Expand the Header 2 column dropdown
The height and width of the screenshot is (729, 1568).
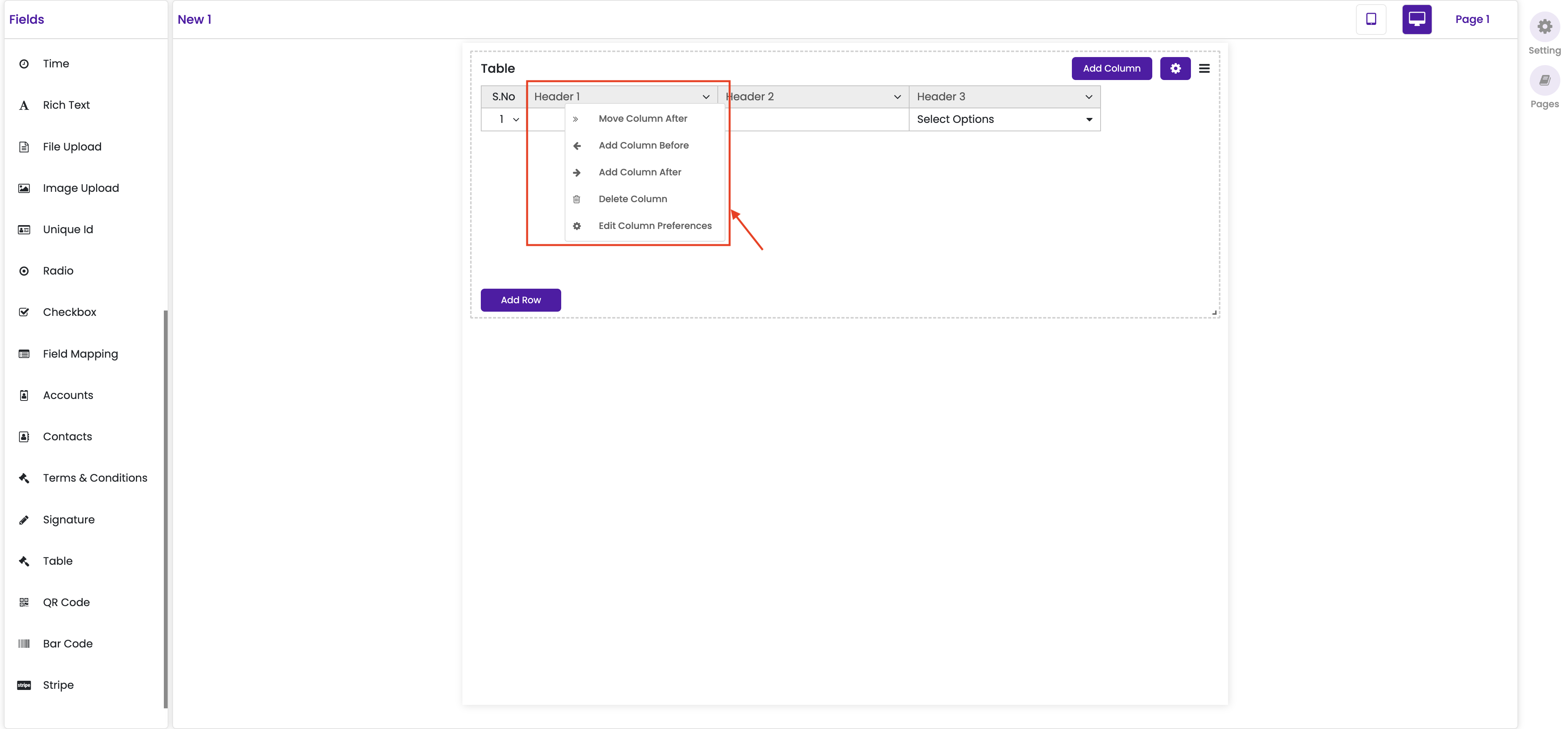click(x=897, y=97)
